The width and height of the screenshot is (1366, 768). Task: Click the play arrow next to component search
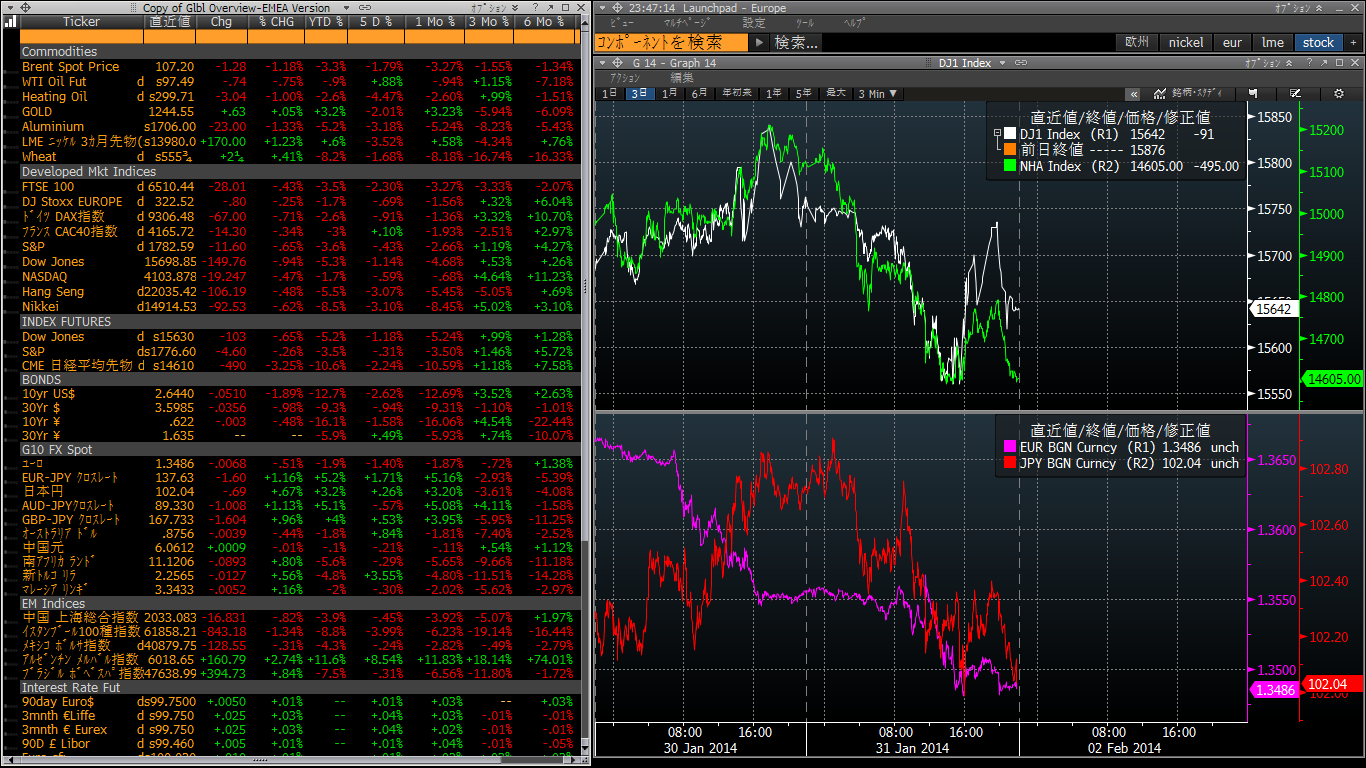[x=759, y=42]
